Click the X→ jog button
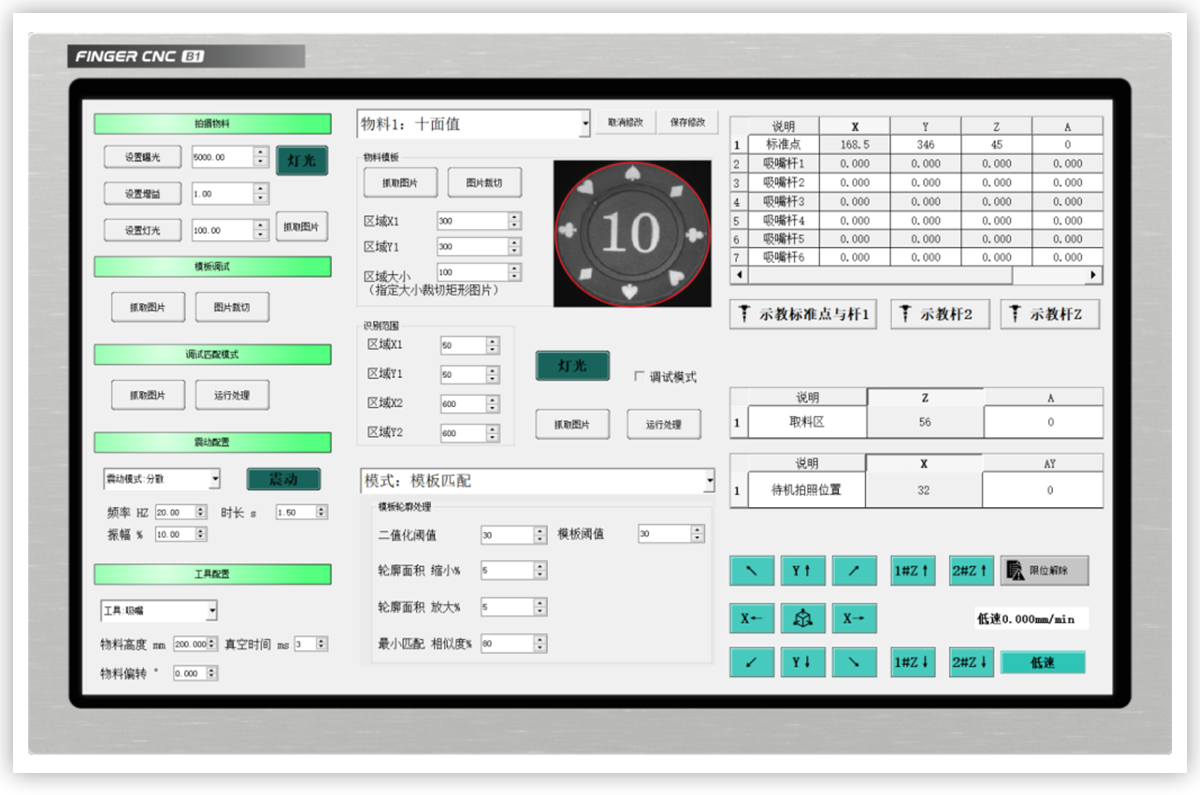Image resolution: width=1200 pixels, height=795 pixels. 854,618
